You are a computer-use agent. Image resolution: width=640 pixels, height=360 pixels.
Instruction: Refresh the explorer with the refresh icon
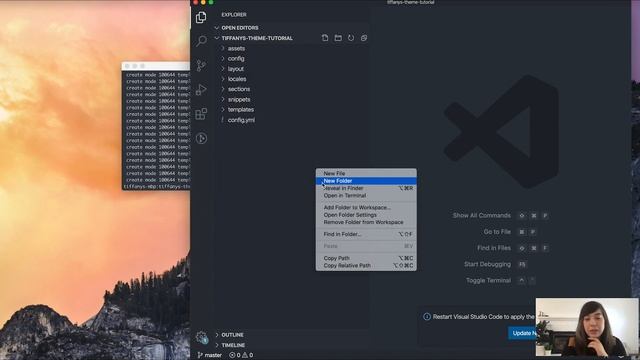coord(351,38)
